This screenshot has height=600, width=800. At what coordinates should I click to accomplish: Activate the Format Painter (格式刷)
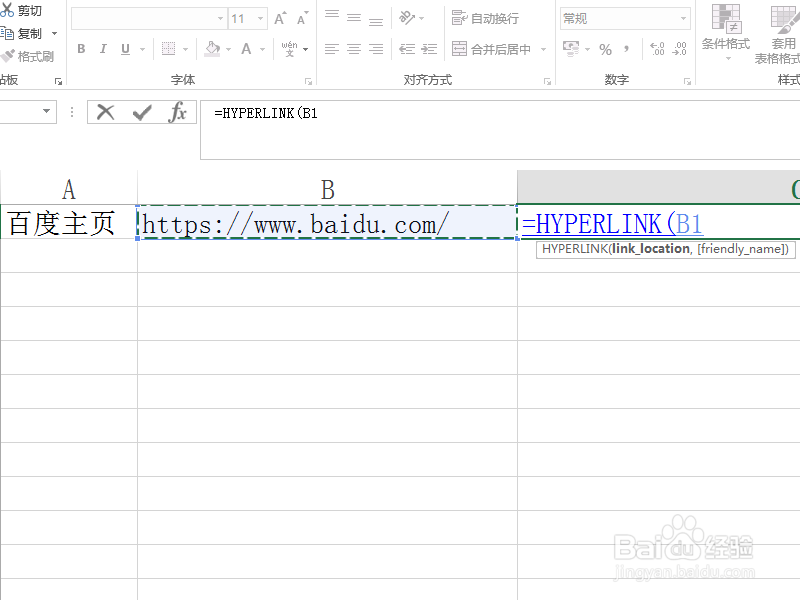point(28,56)
